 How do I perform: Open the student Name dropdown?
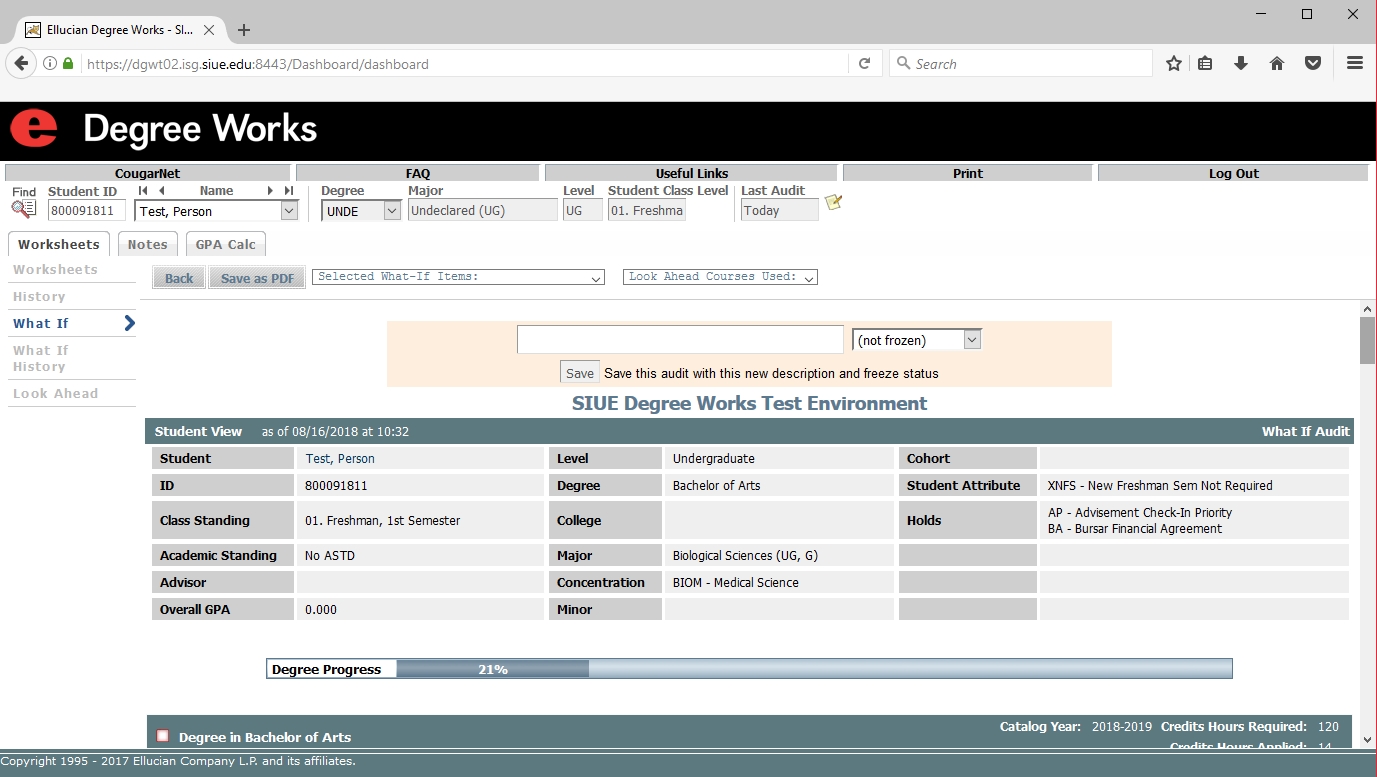(x=289, y=211)
